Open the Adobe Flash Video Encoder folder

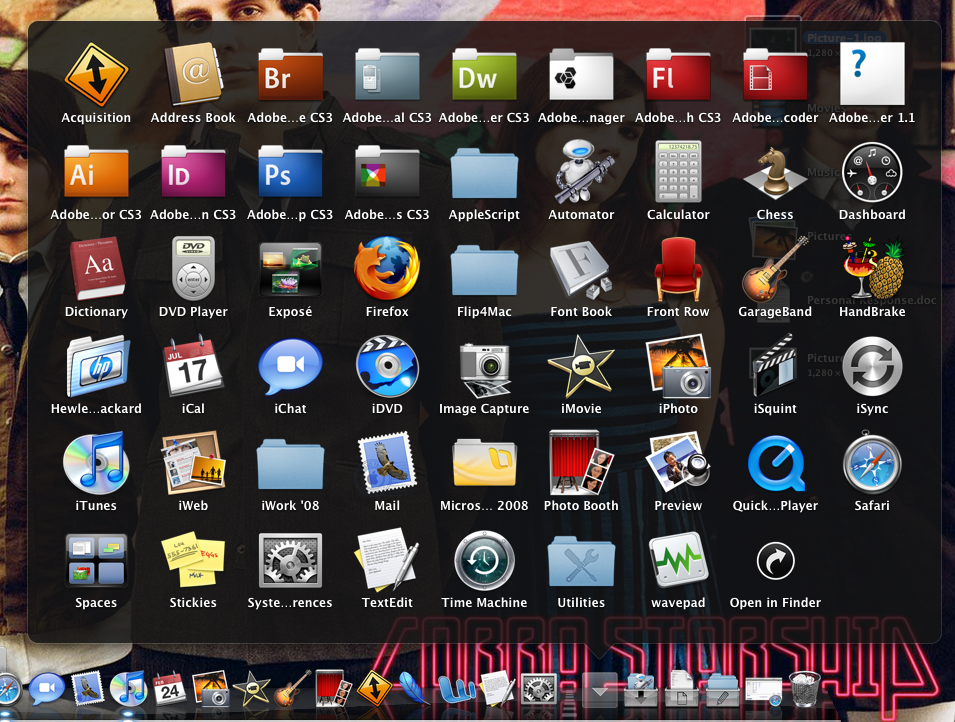pyautogui.click(x=775, y=74)
